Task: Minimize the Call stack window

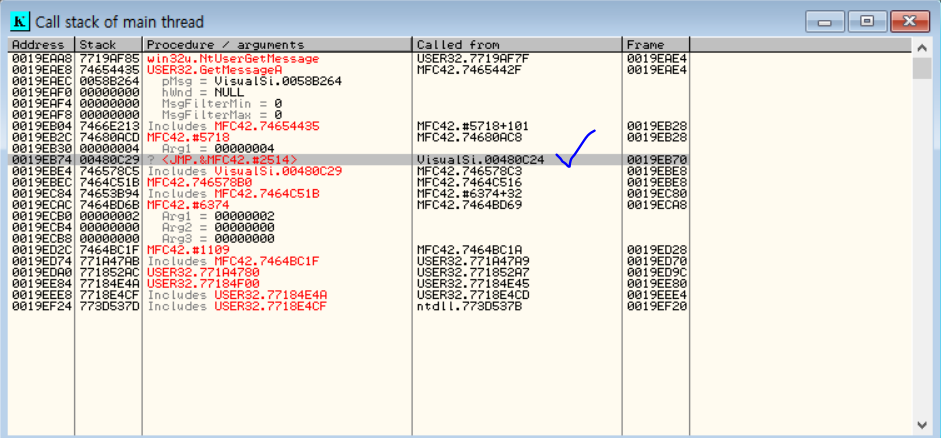Action: [825, 22]
